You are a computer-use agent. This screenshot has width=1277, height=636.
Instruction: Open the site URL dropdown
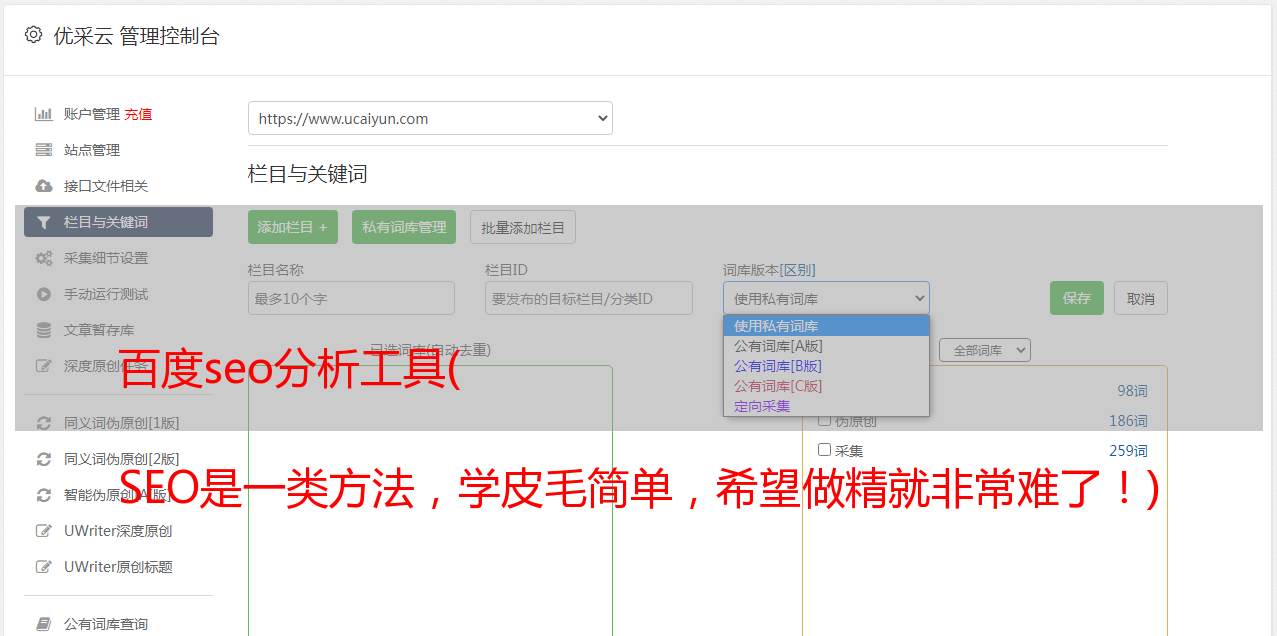(430, 118)
